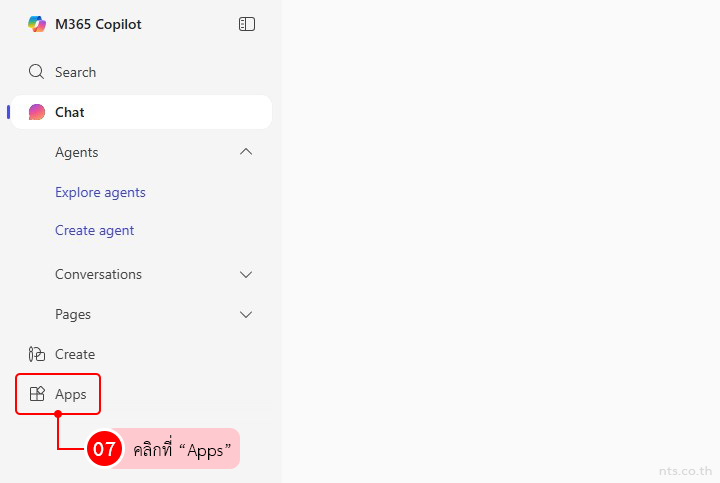Viewport: 720px width, 483px height.
Task: Click the red step 07 marker
Action: (104, 449)
